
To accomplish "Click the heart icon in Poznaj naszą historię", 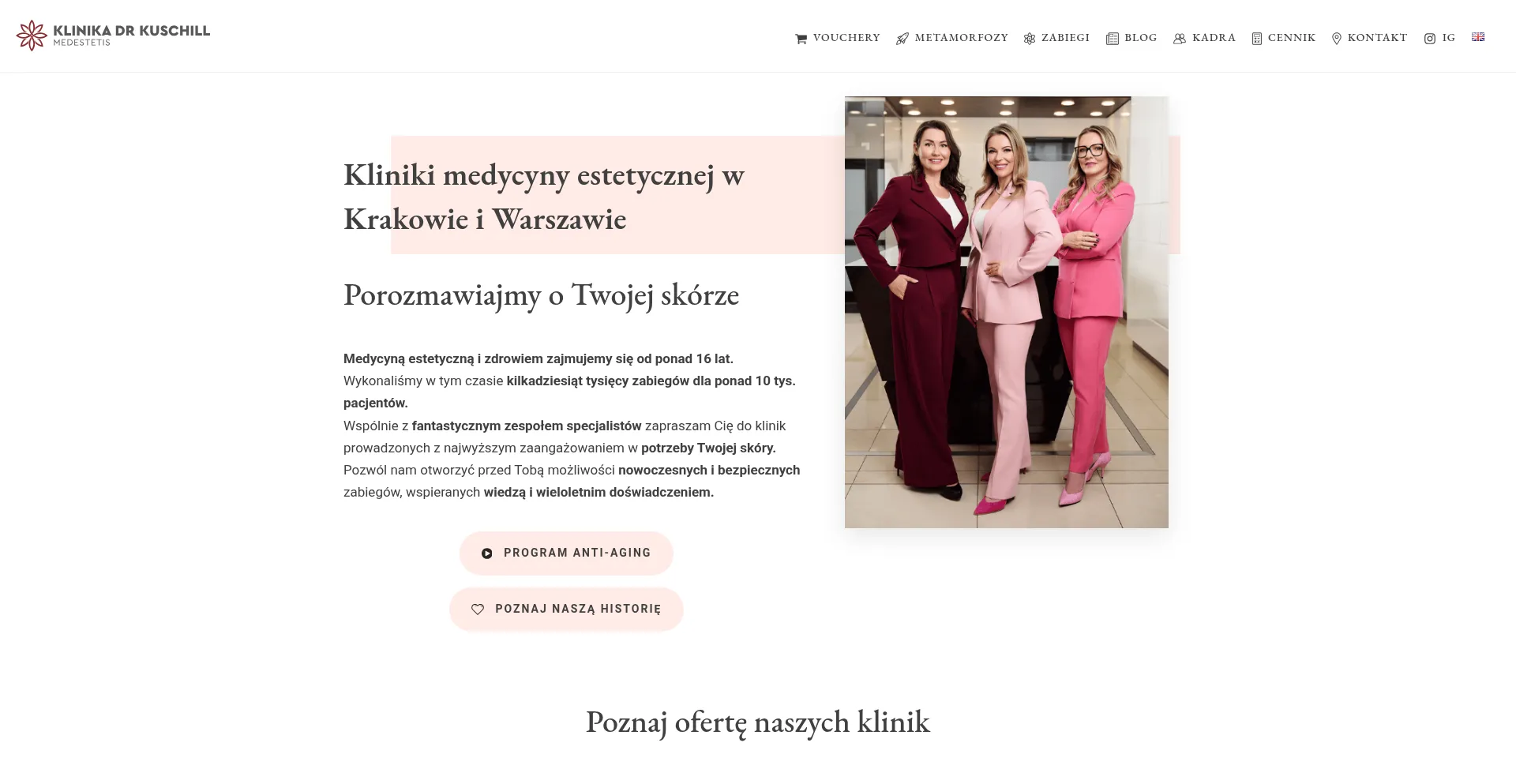I will (478, 610).
